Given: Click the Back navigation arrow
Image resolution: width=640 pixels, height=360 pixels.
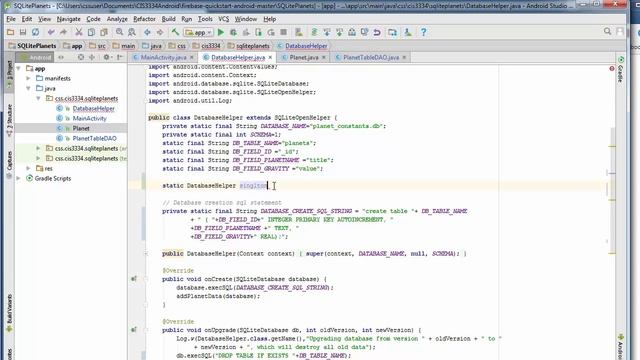Looking at the screenshot, I should pos(147,32).
